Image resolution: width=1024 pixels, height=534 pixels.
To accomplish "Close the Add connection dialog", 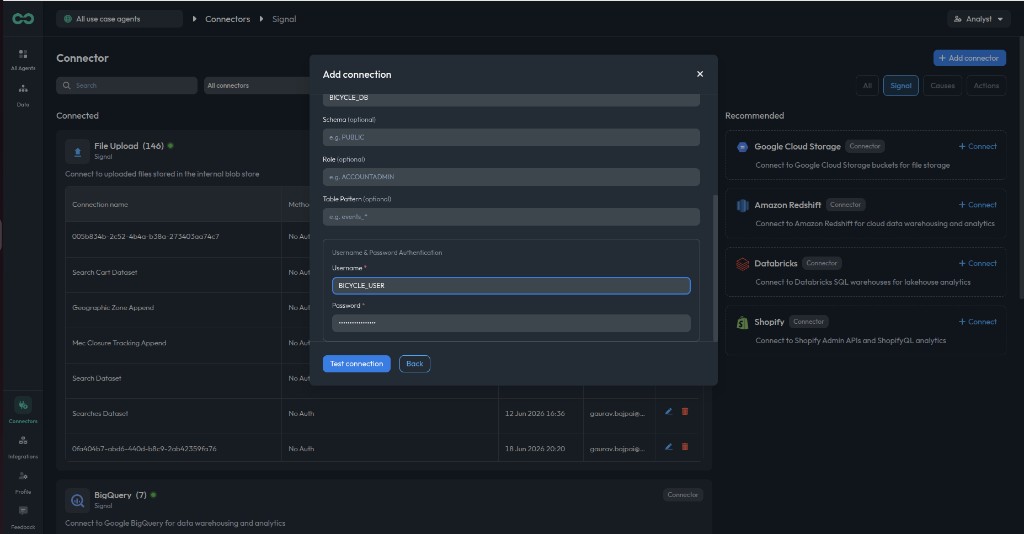I will coord(699,74).
